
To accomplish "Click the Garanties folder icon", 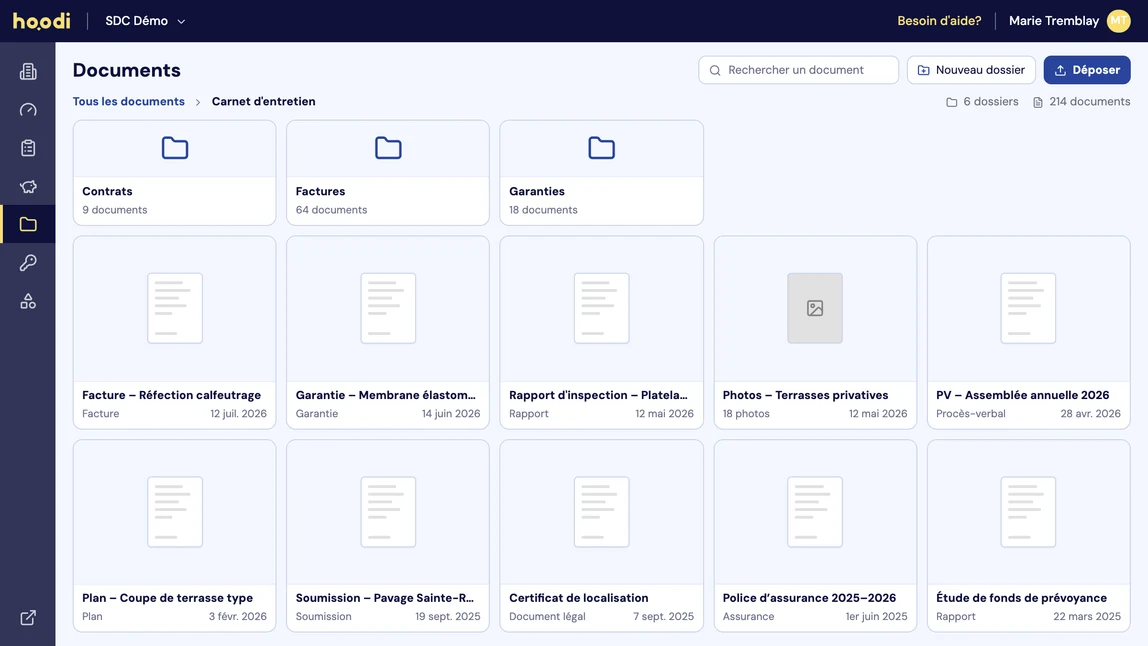I will coord(601,148).
